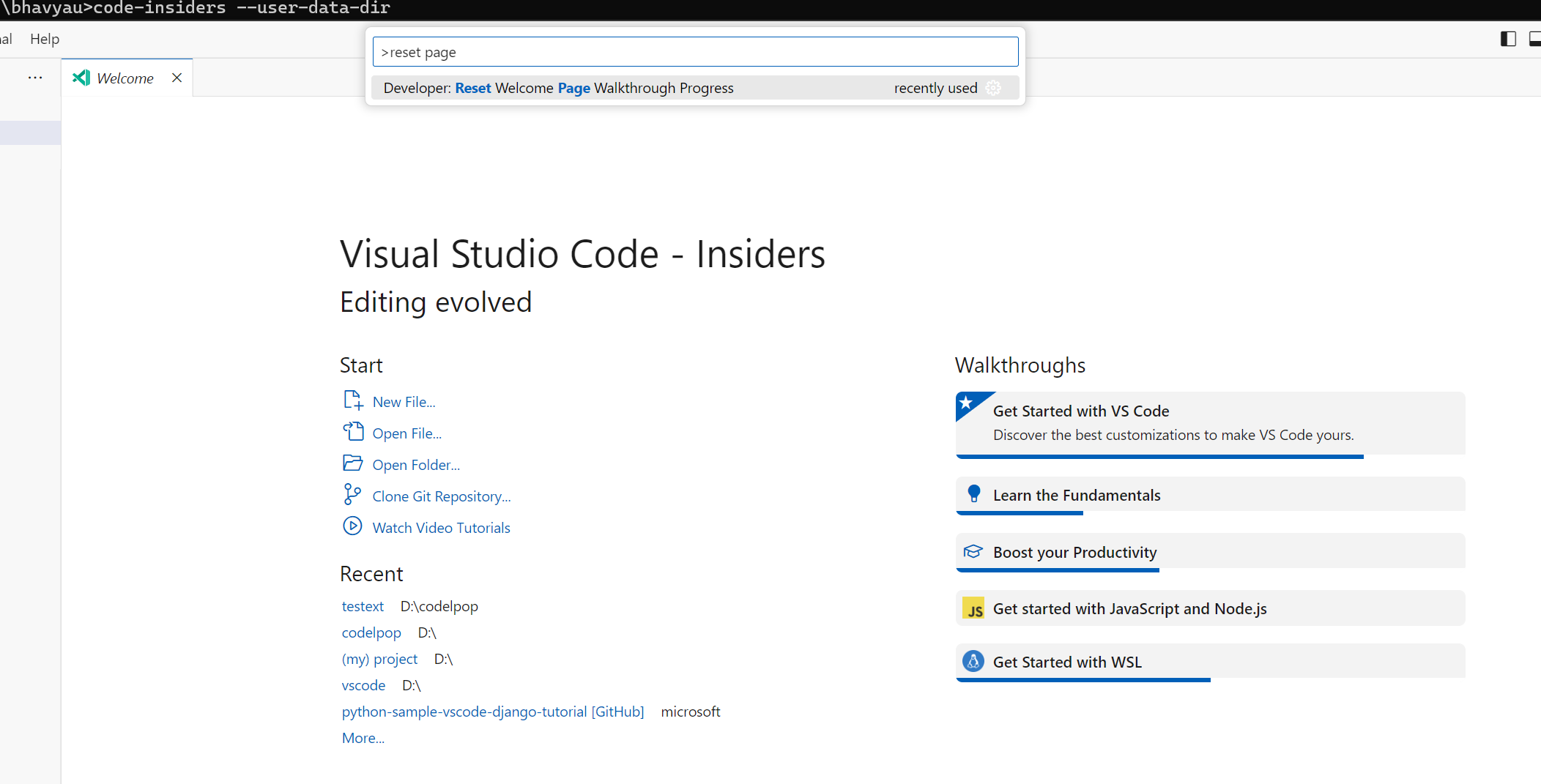Click the gear to configure the Reset command keybinding
Viewport: 1541px width, 784px height.
(994, 88)
